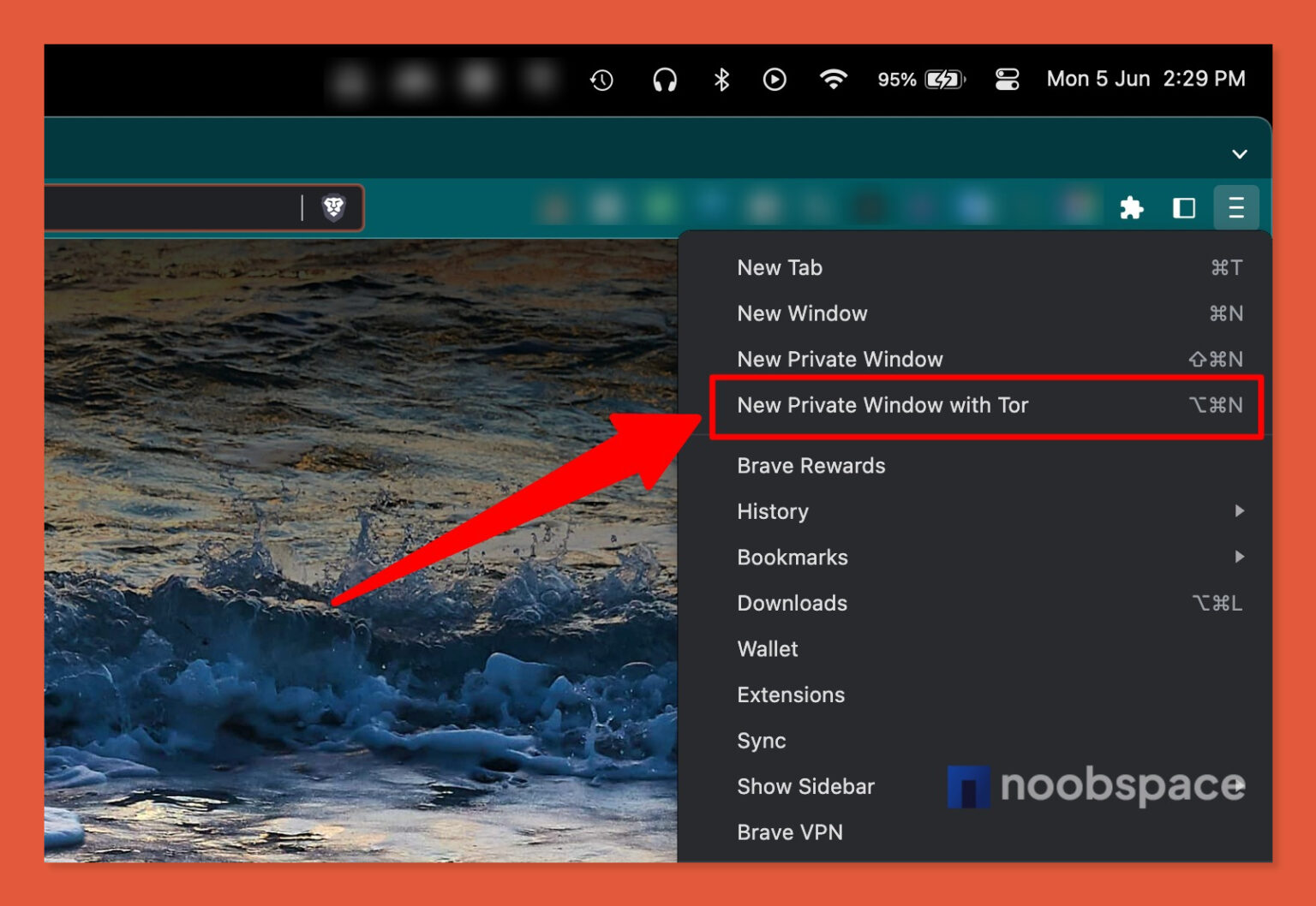Open a New Private Window with Tor
Screen dimensions: 1316x906
point(883,405)
